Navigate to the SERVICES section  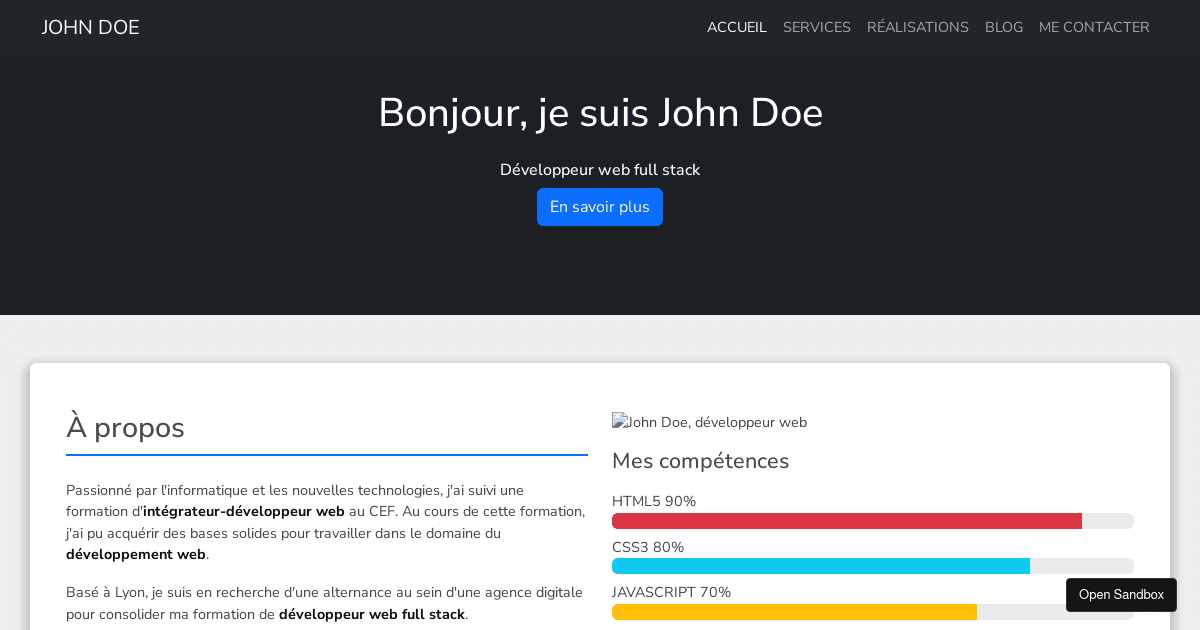[x=817, y=27]
